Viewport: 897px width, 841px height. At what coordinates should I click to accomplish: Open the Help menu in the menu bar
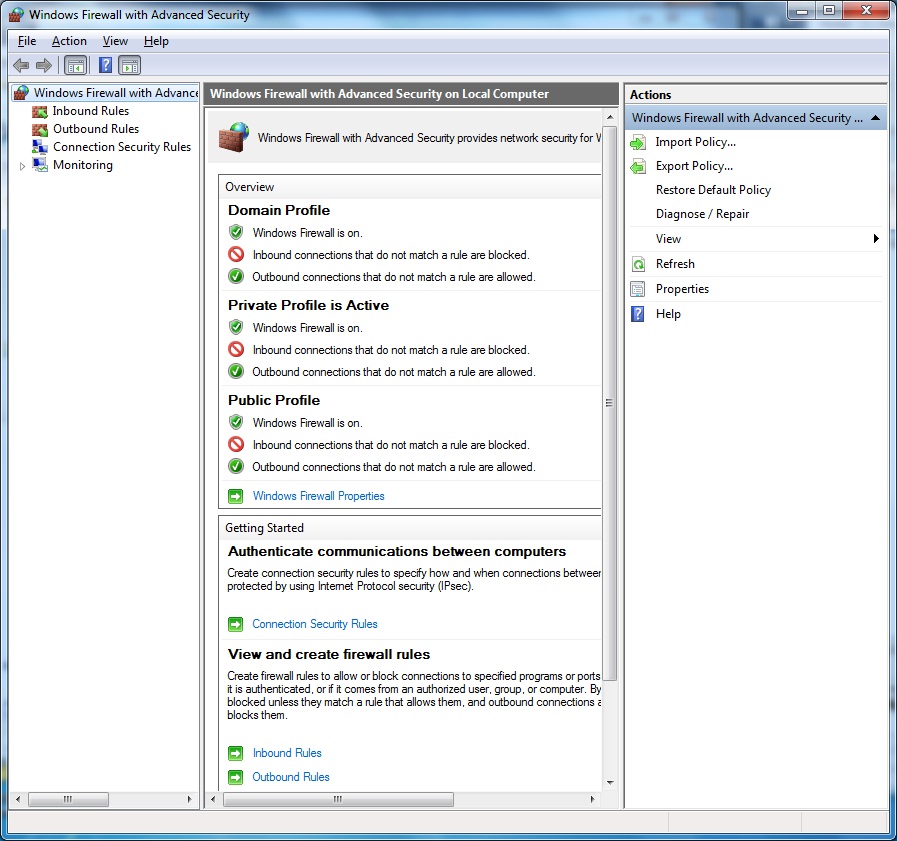pos(156,41)
